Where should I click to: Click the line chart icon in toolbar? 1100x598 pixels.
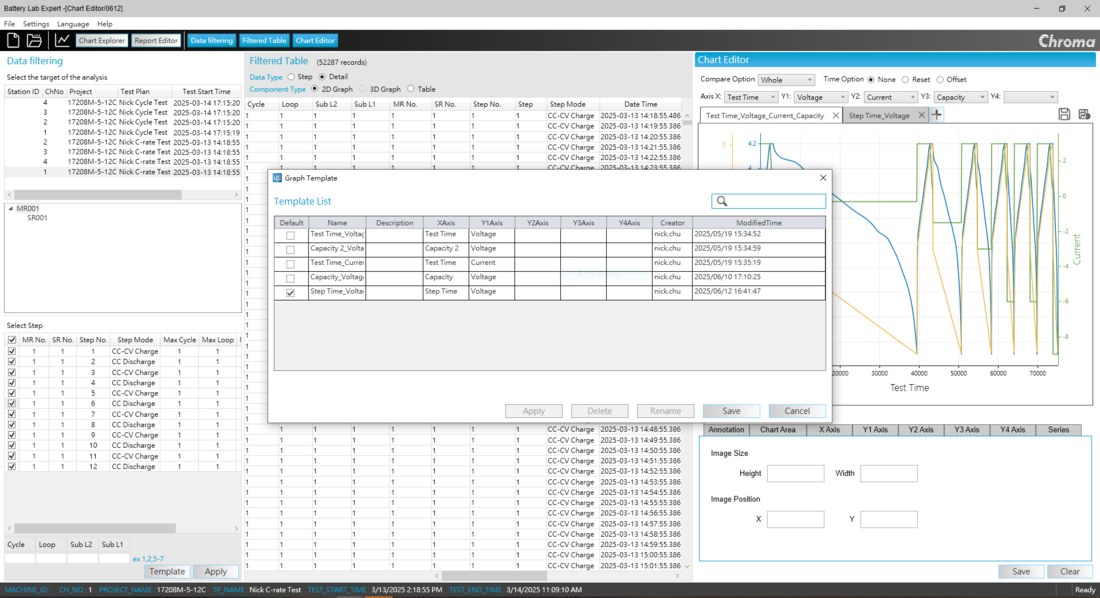62,40
